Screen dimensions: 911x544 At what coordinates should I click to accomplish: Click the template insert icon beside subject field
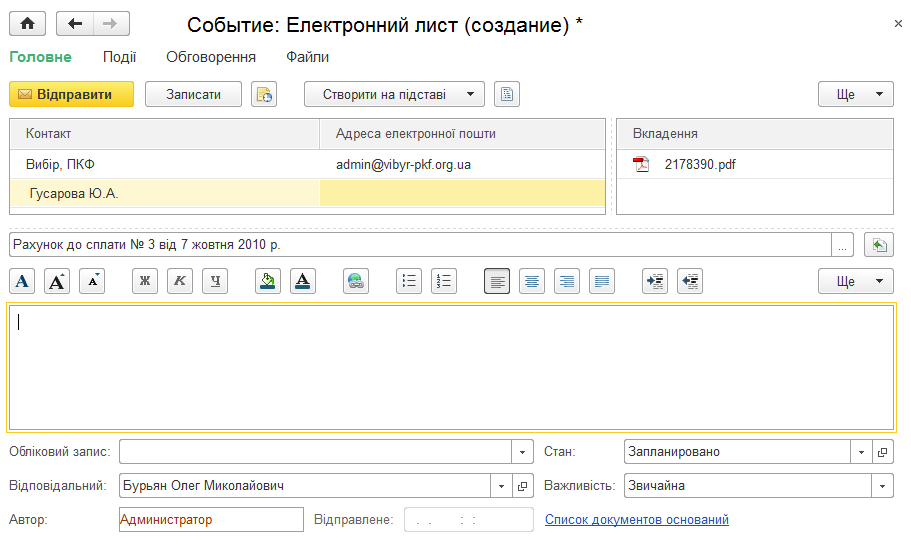click(x=878, y=245)
